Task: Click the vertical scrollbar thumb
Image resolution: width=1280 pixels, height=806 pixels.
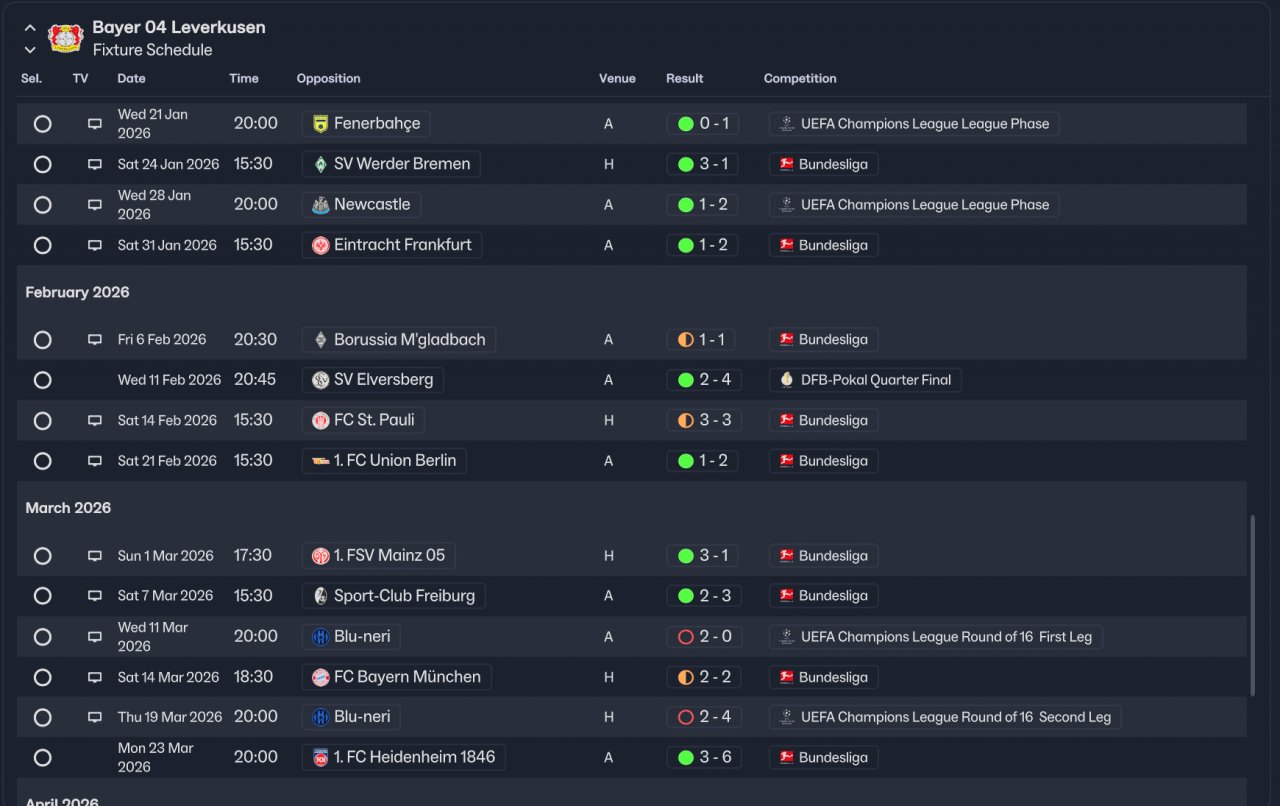Action: (x=1253, y=605)
